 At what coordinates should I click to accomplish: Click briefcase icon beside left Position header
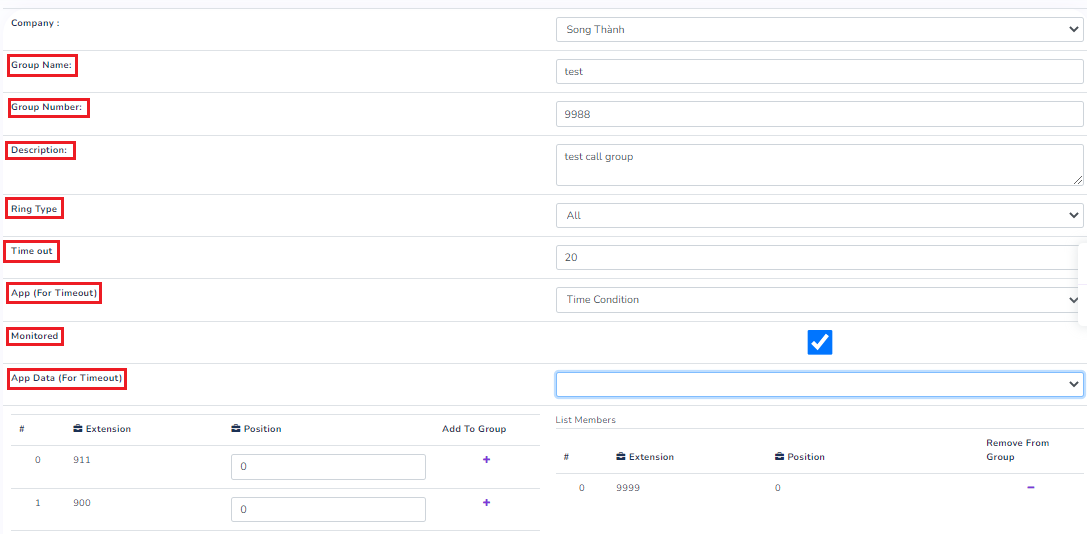[x=236, y=429]
